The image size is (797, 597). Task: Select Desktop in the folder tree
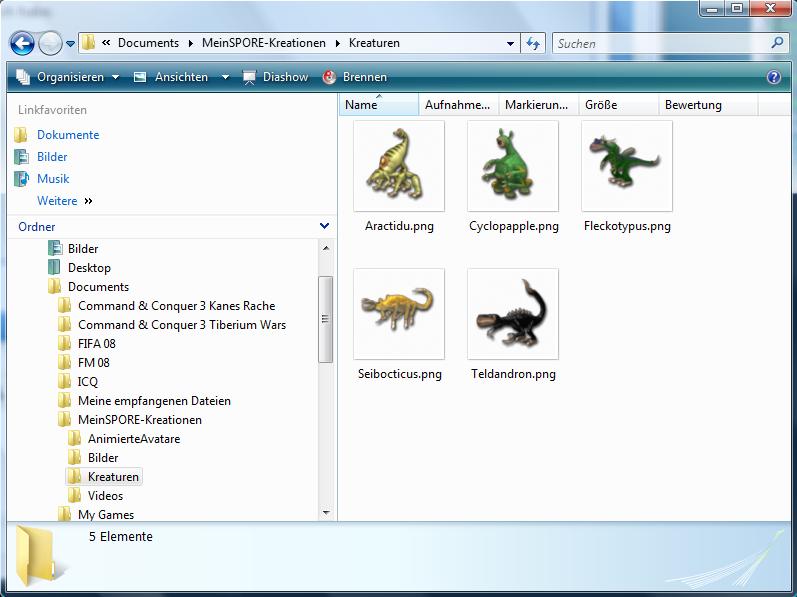(89, 267)
